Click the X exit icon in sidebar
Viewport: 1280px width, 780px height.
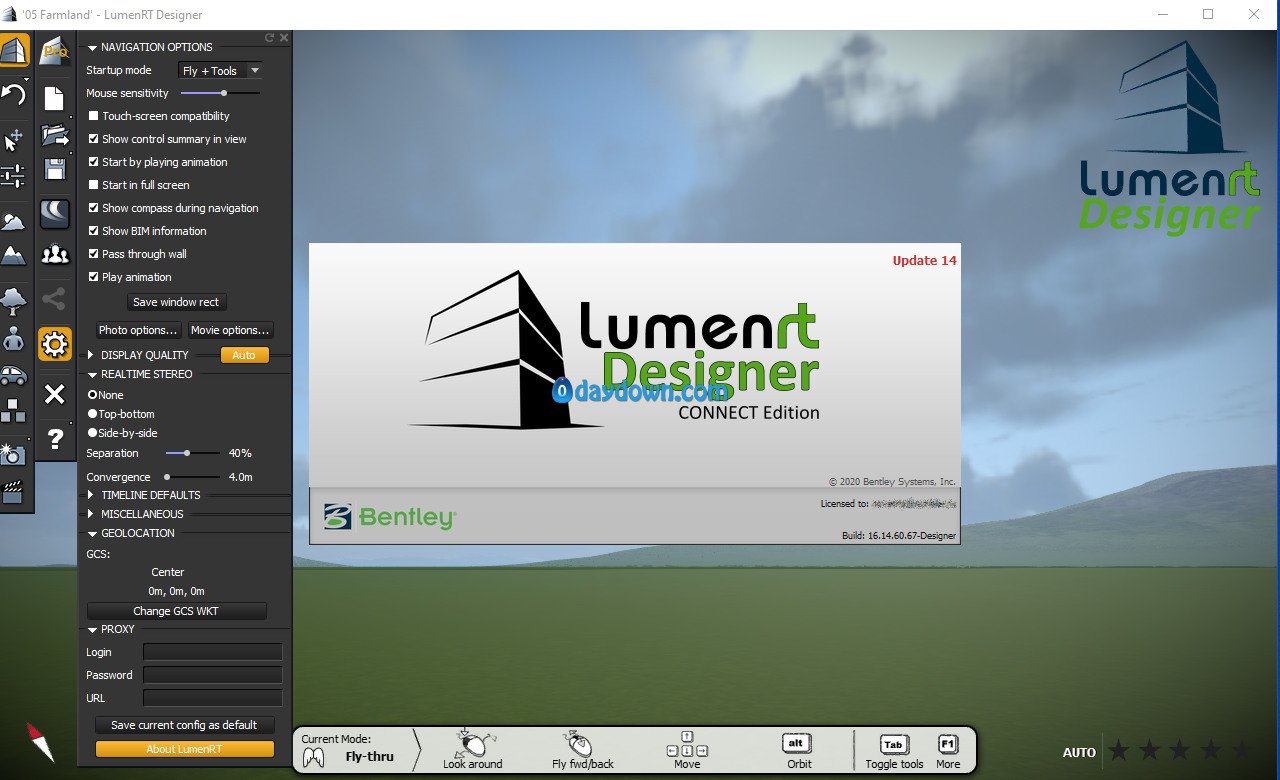pos(55,394)
